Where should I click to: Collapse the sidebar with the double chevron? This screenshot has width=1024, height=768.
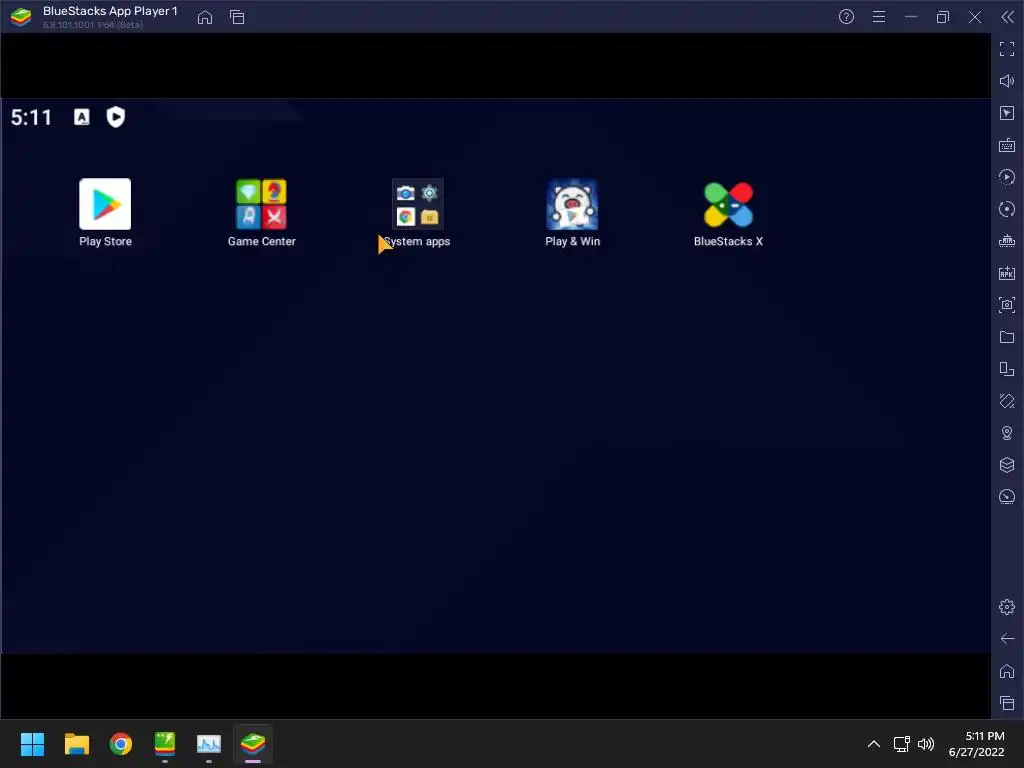(1008, 17)
